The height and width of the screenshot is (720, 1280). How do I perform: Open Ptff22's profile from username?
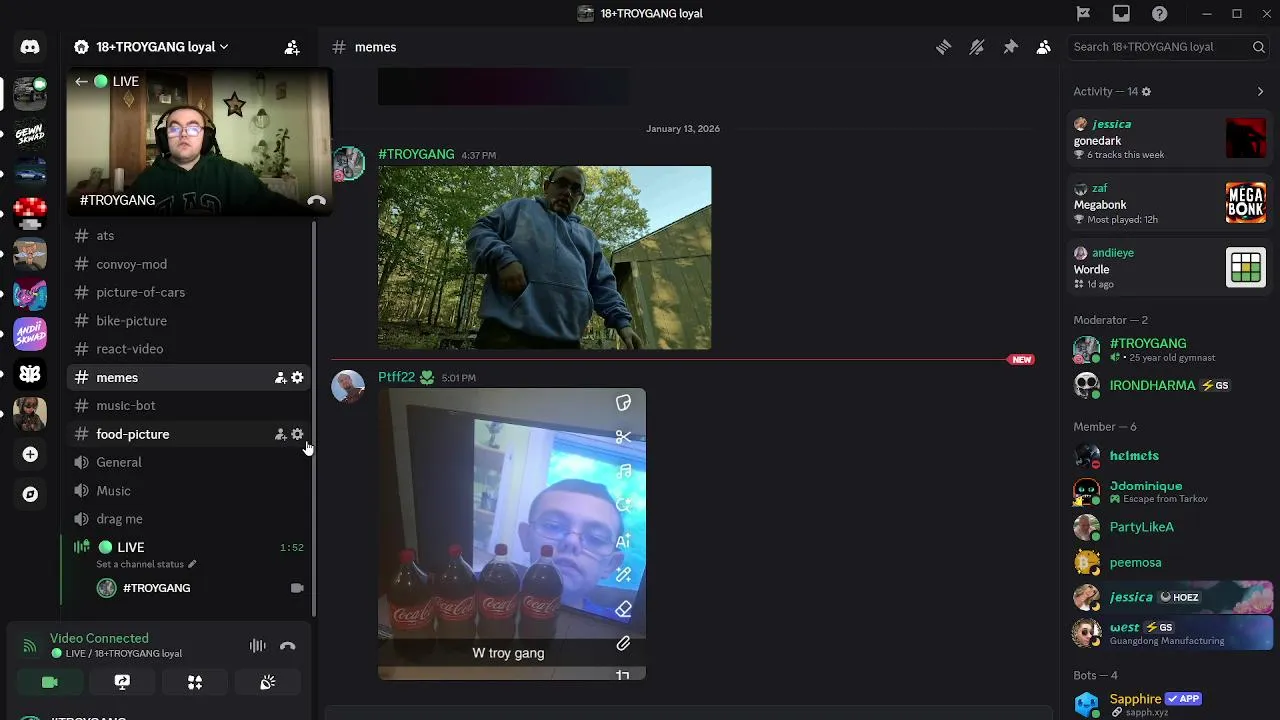[396, 377]
